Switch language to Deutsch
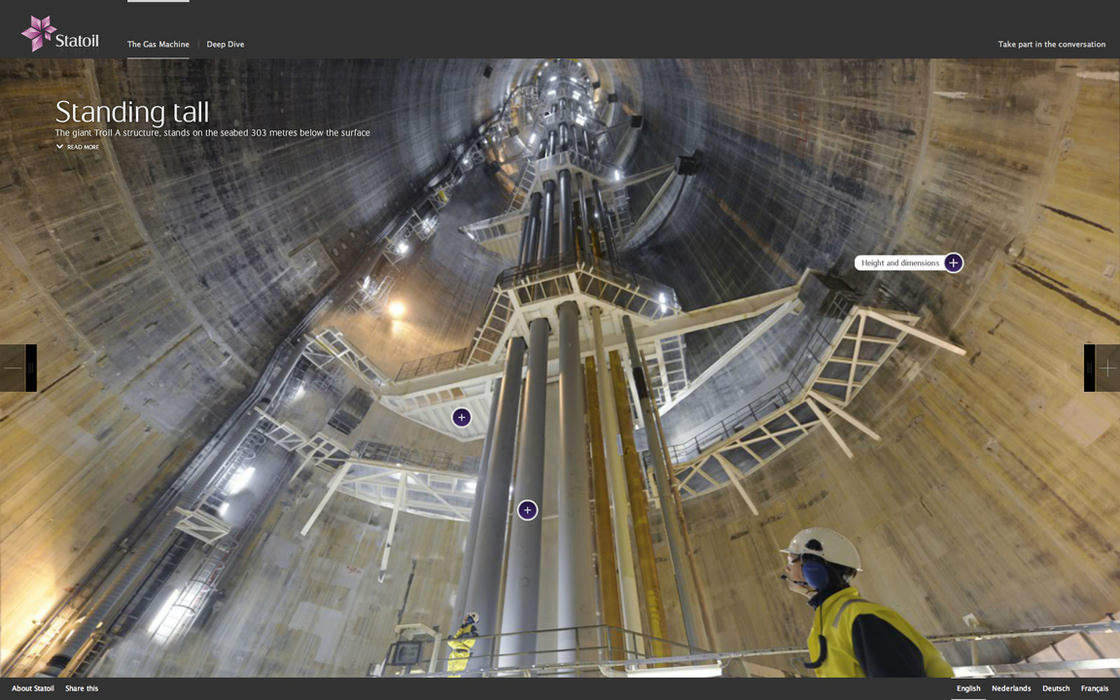This screenshot has height=700, width=1120. coord(1056,689)
